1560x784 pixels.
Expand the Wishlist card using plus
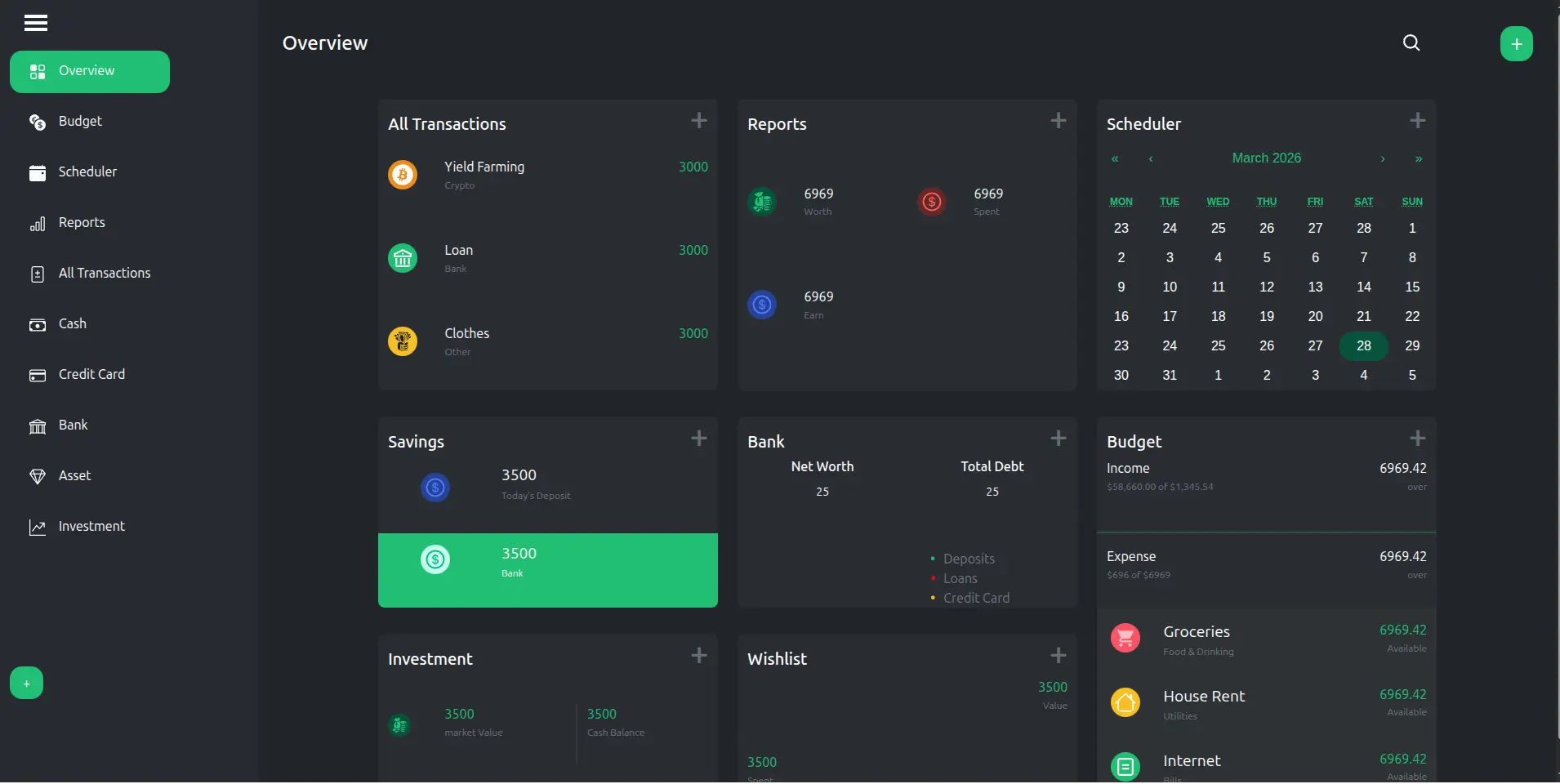point(1058,656)
